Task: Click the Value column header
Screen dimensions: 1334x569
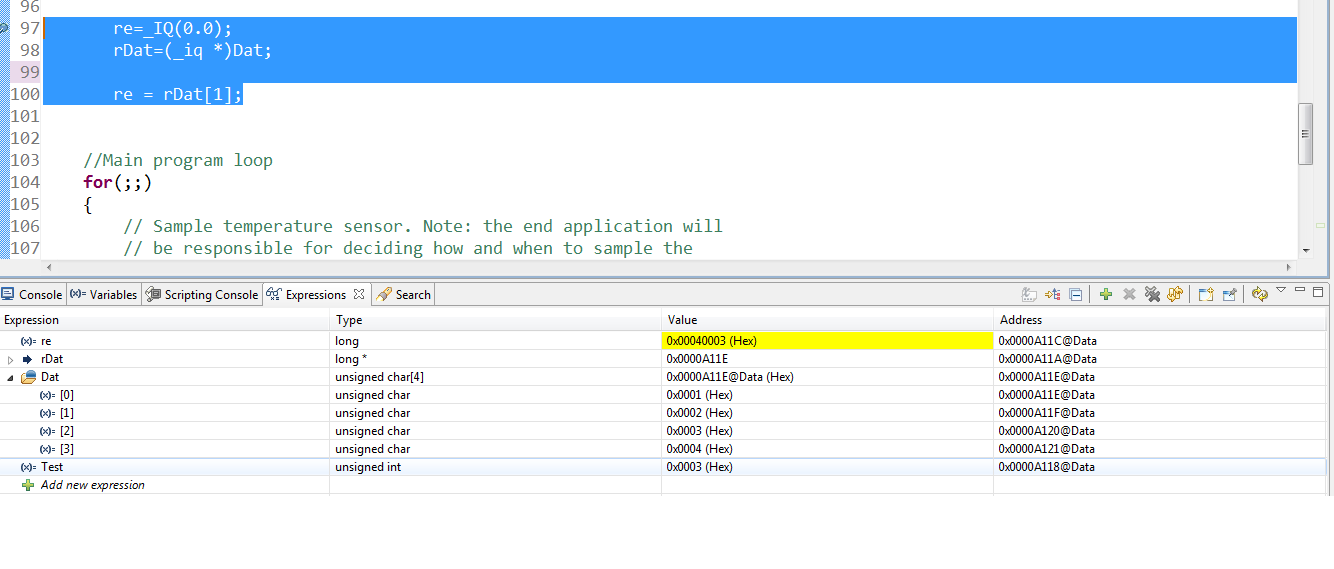Action: tap(827, 320)
